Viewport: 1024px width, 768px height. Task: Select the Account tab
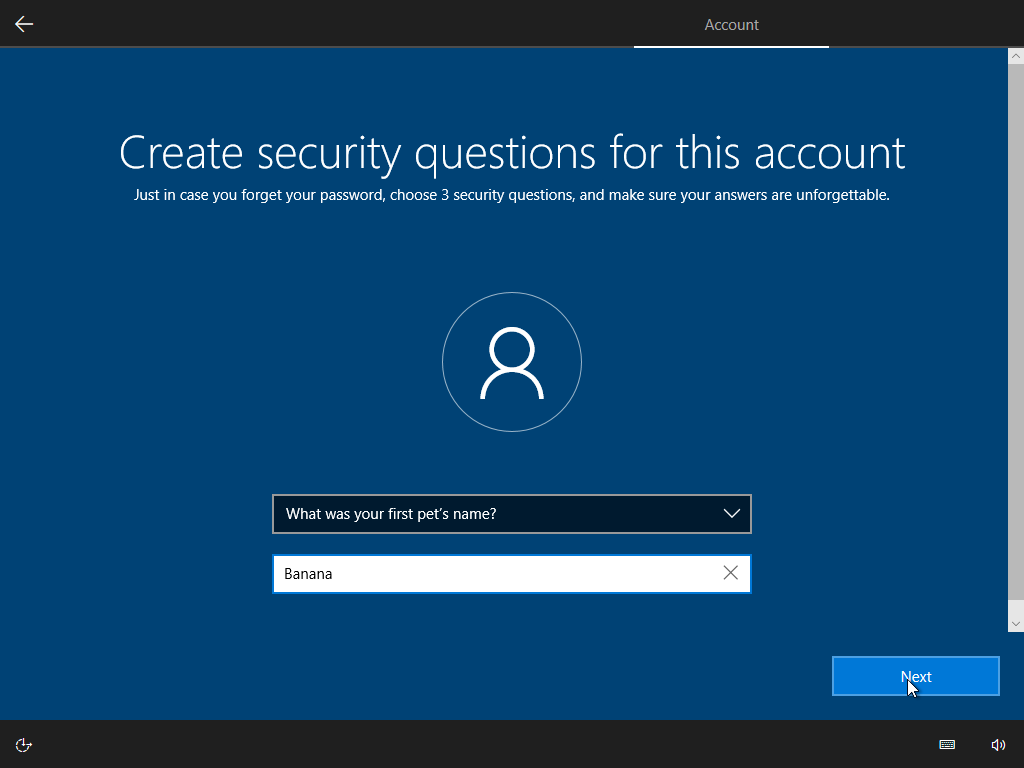tap(731, 25)
